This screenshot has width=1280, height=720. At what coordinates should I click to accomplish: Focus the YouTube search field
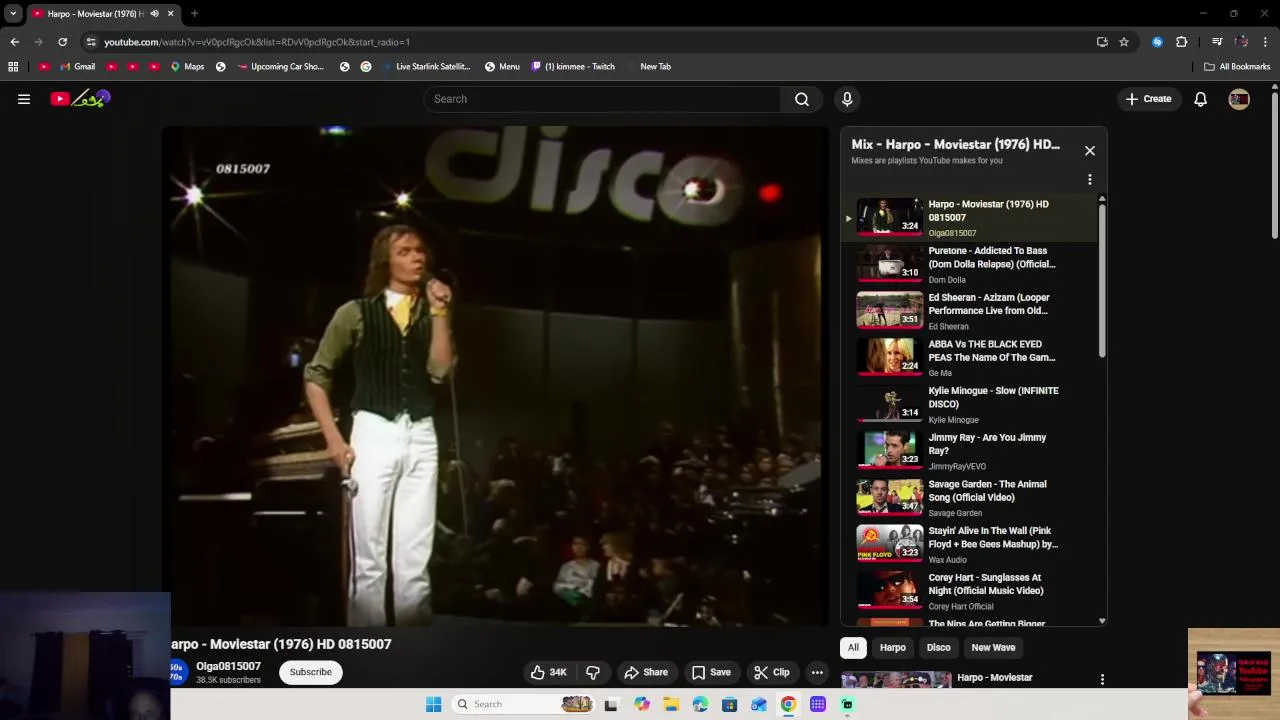[602, 99]
